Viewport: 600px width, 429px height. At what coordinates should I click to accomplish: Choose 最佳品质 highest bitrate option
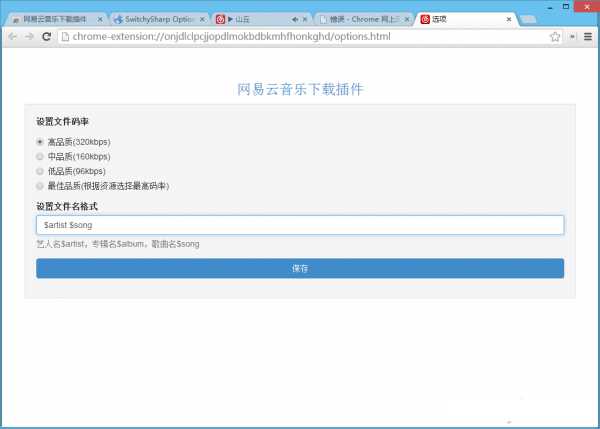coord(40,186)
